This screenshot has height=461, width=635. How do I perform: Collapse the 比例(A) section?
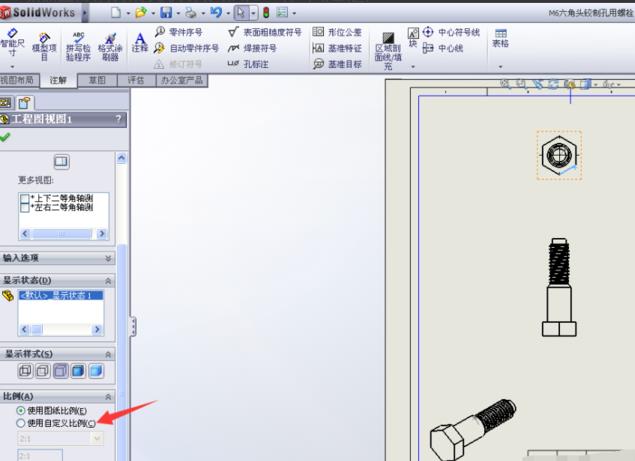coord(108,397)
